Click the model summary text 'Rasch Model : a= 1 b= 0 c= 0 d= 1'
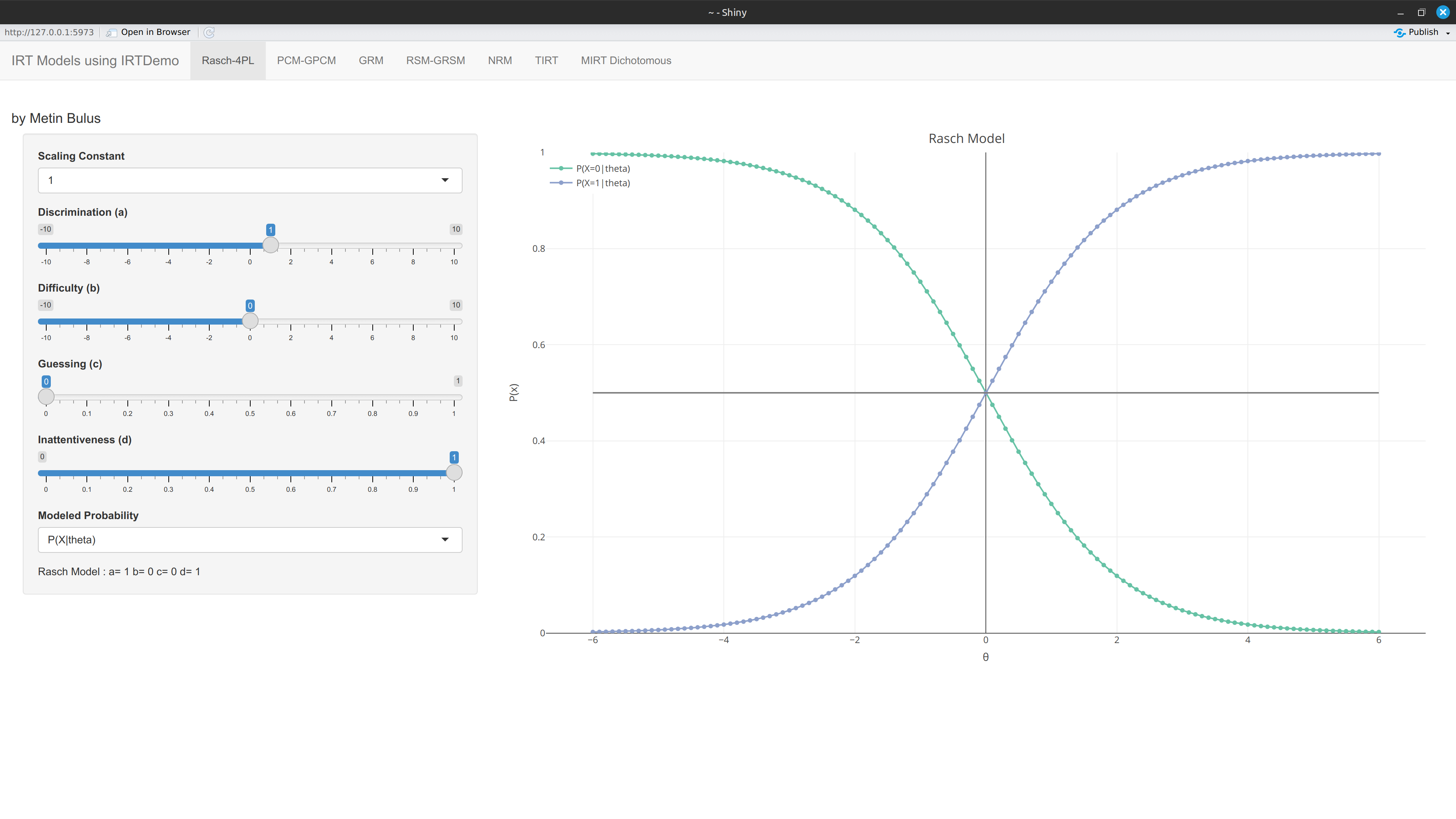This screenshot has height=819, width=1456. pyautogui.click(x=119, y=571)
